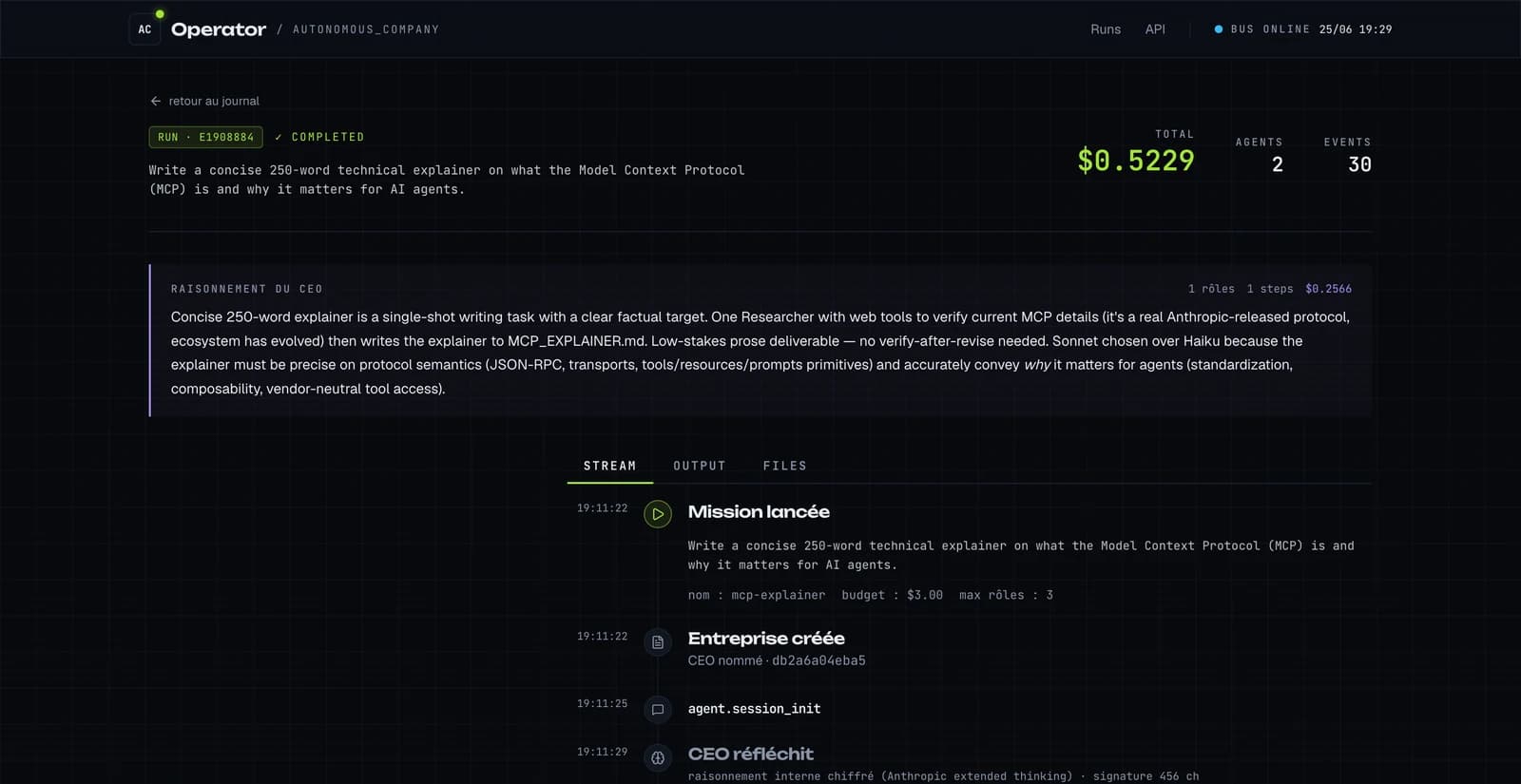The image size is (1521, 784).
Task: Click the CEO réfléchit event title
Action: (751, 755)
